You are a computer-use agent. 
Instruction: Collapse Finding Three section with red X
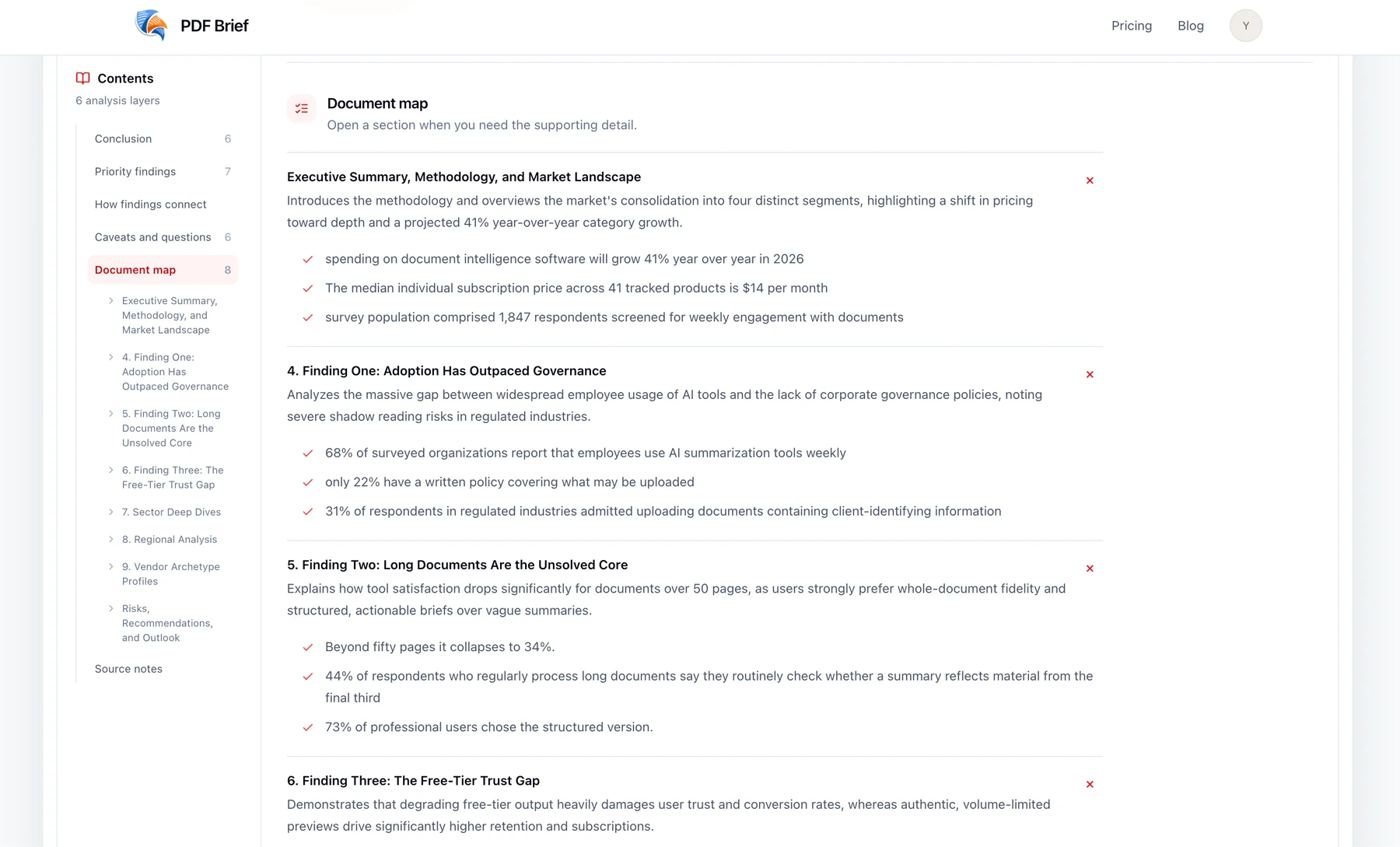coord(1090,785)
